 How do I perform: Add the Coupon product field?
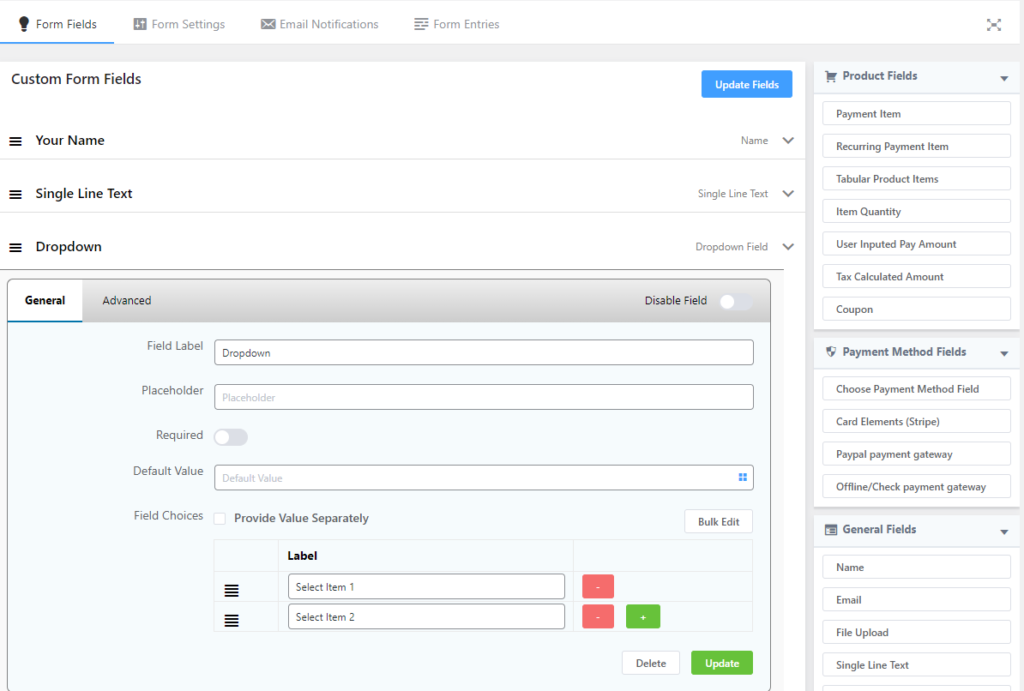click(916, 310)
